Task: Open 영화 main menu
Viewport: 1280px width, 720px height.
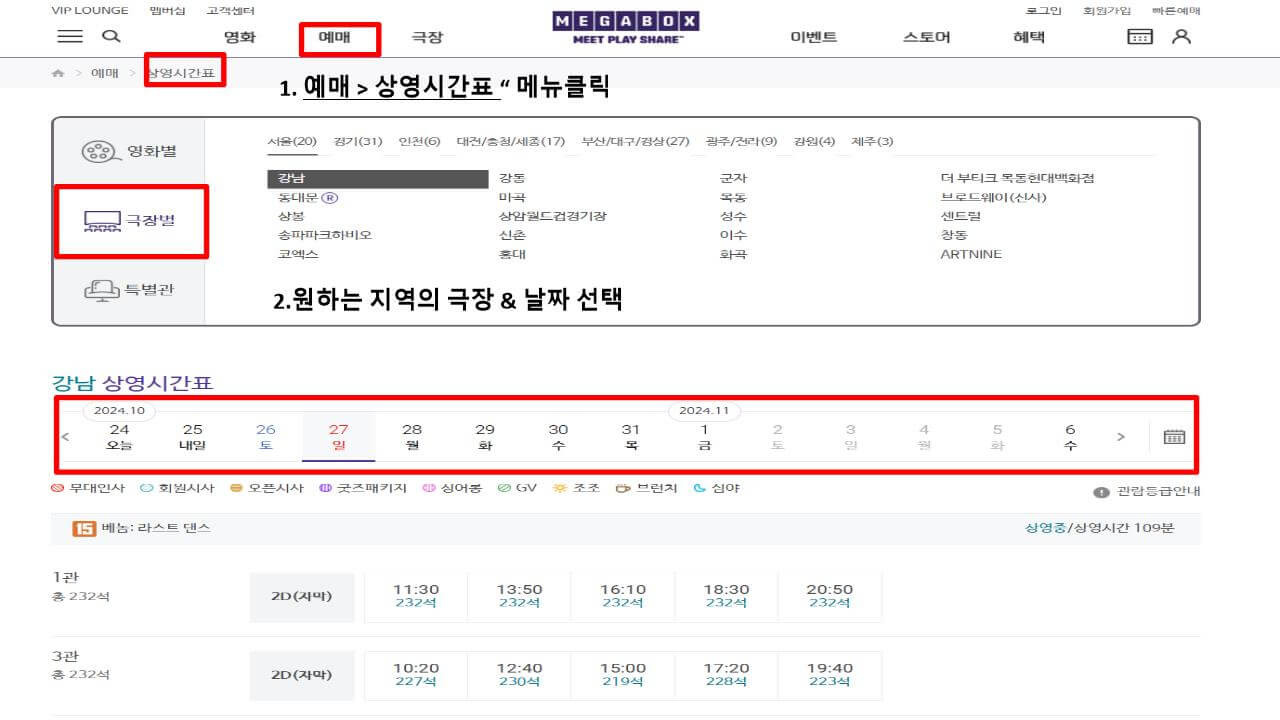Action: pos(240,37)
